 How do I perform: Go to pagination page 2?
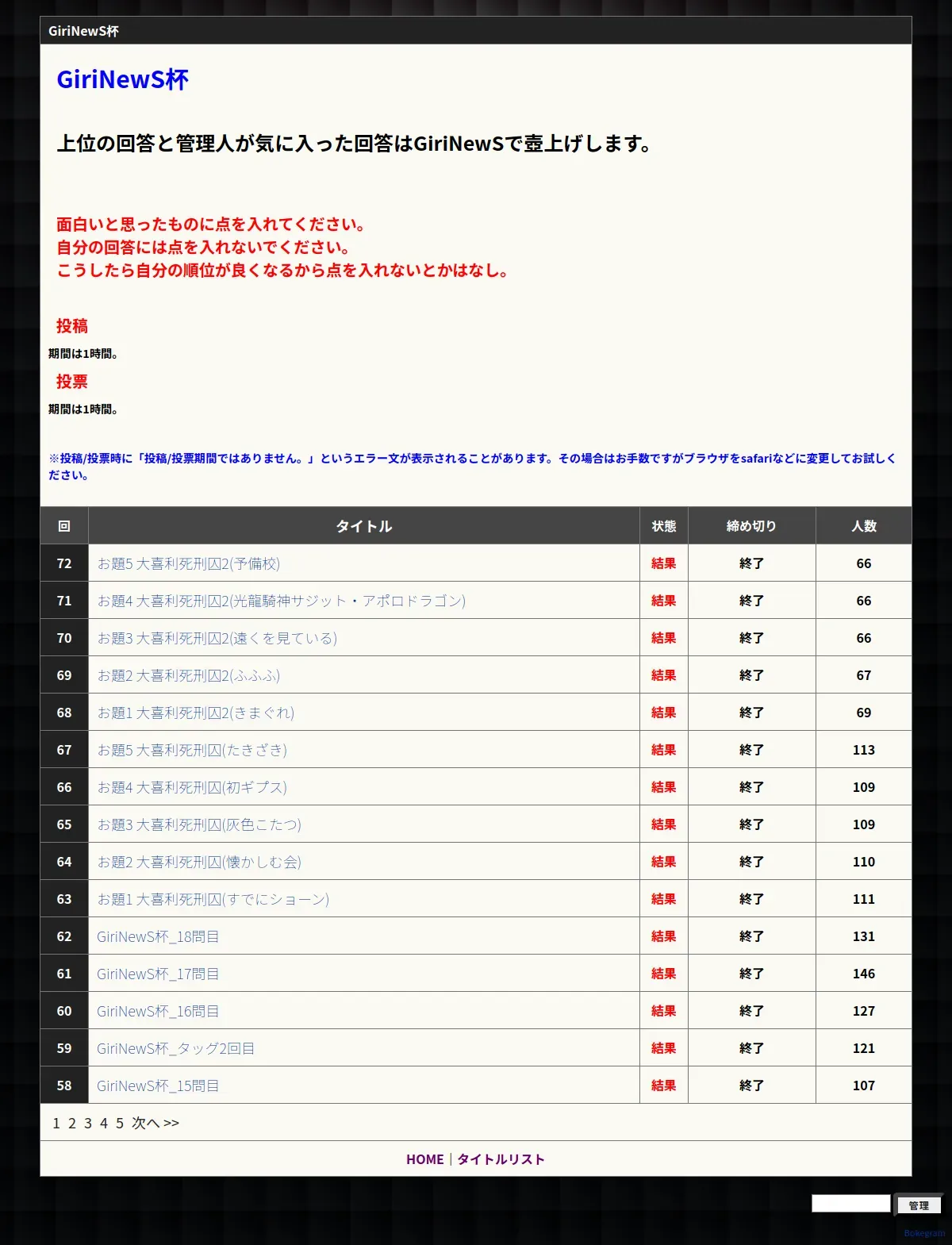(x=72, y=1124)
